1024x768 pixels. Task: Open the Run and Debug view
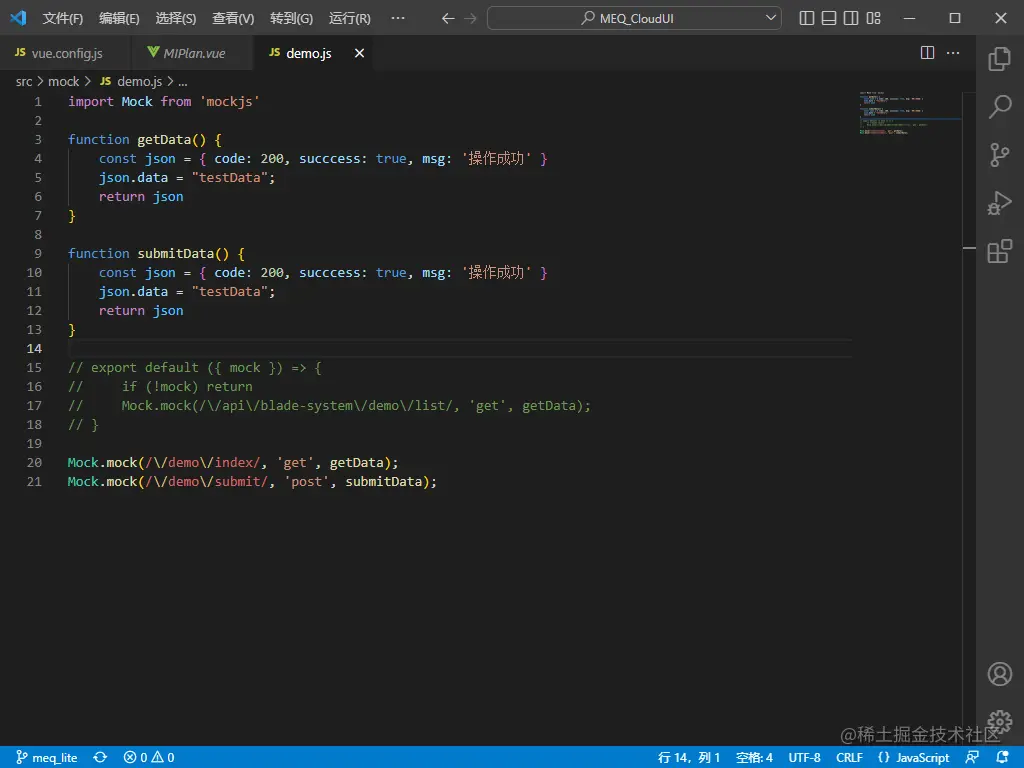tap(999, 203)
